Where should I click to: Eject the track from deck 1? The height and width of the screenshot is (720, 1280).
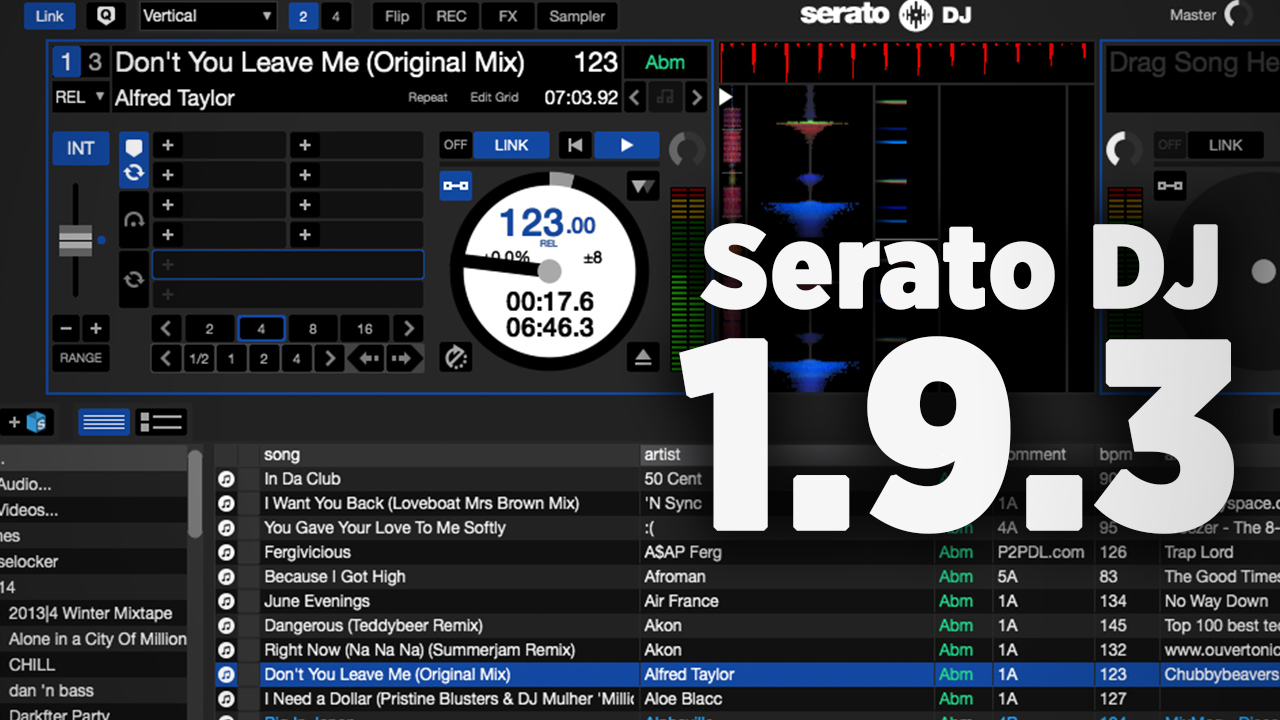pyautogui.click(x=642, y=357)
